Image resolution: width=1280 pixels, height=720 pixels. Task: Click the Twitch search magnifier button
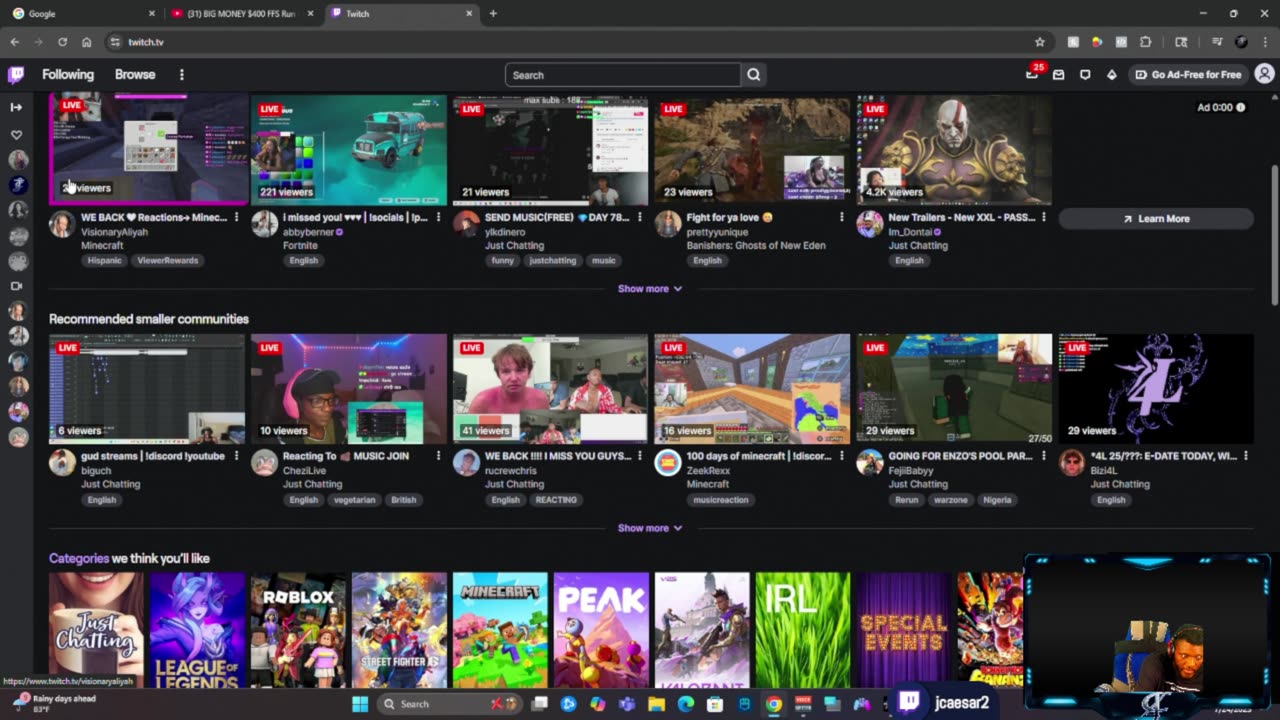pos(754,75)
